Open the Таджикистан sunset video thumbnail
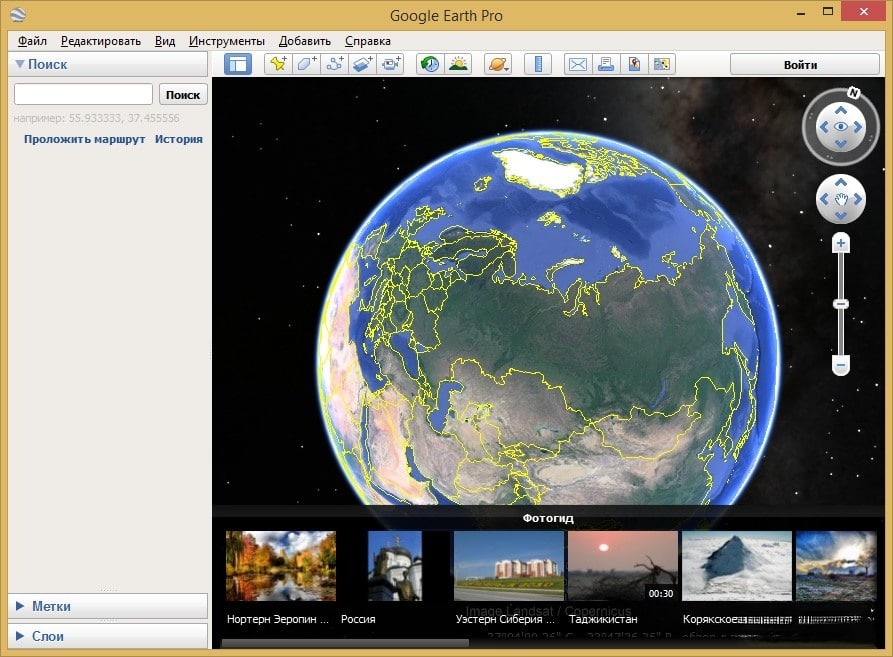This screenshot has width=893, height=657. 623,566
